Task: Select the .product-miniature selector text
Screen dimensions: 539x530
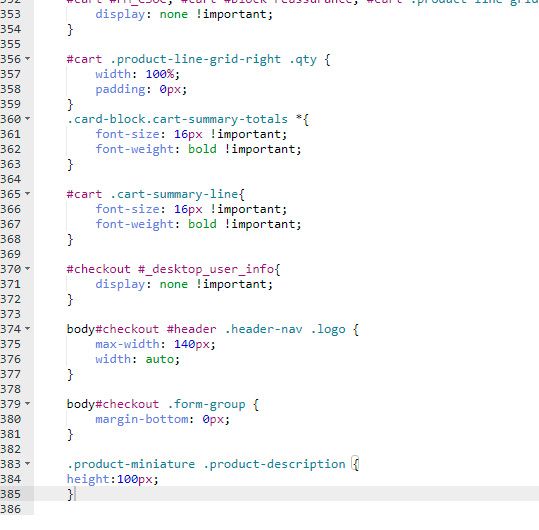Action: [131, 464]
